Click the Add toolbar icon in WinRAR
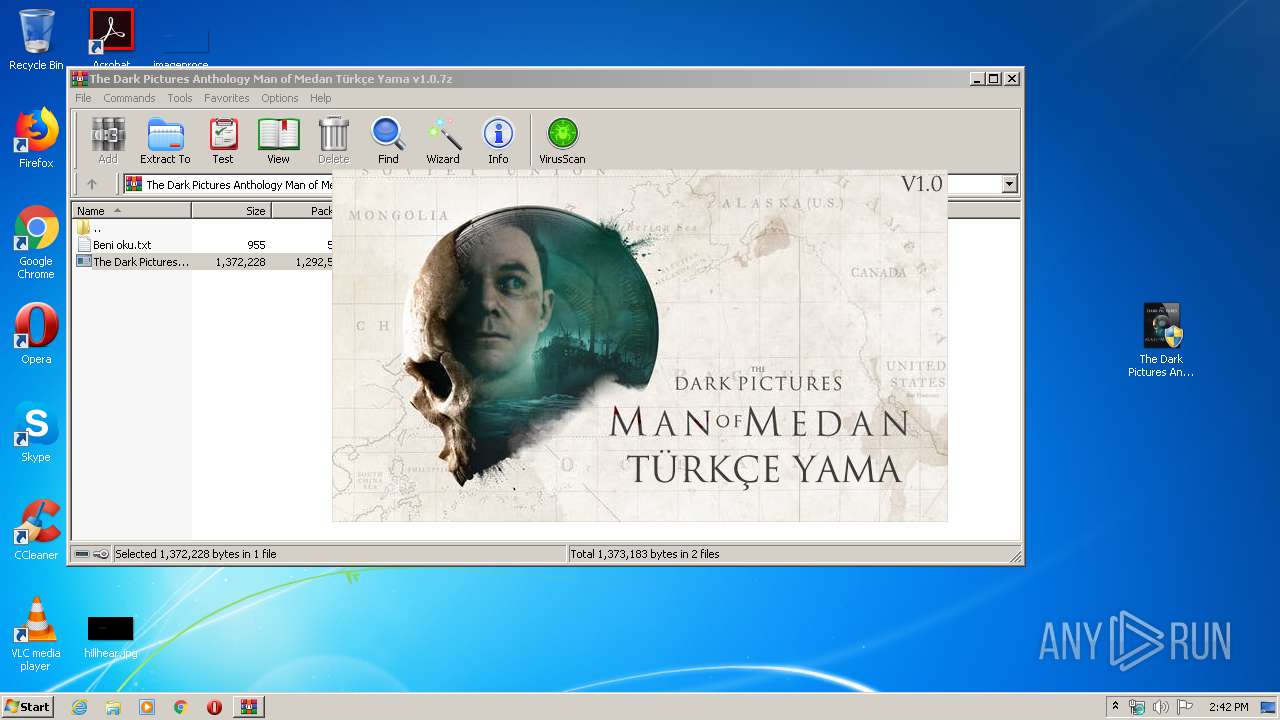1280x720 pixels. coord(108,140)
